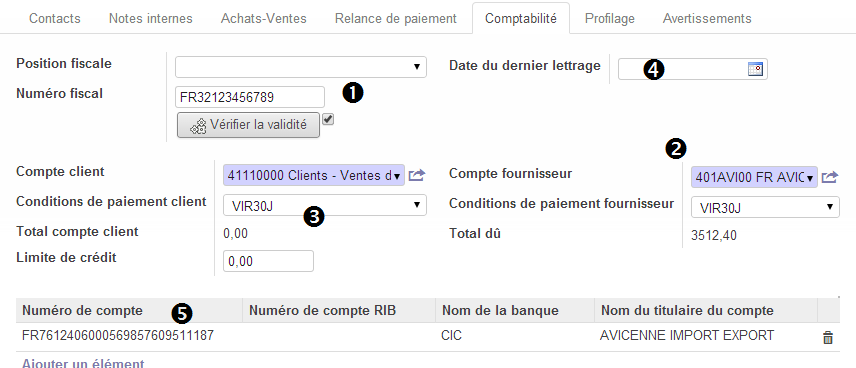856x368 pixels.
Task: Open Compte fournisseur record via external link icon
Action: [x=830, y=177]
